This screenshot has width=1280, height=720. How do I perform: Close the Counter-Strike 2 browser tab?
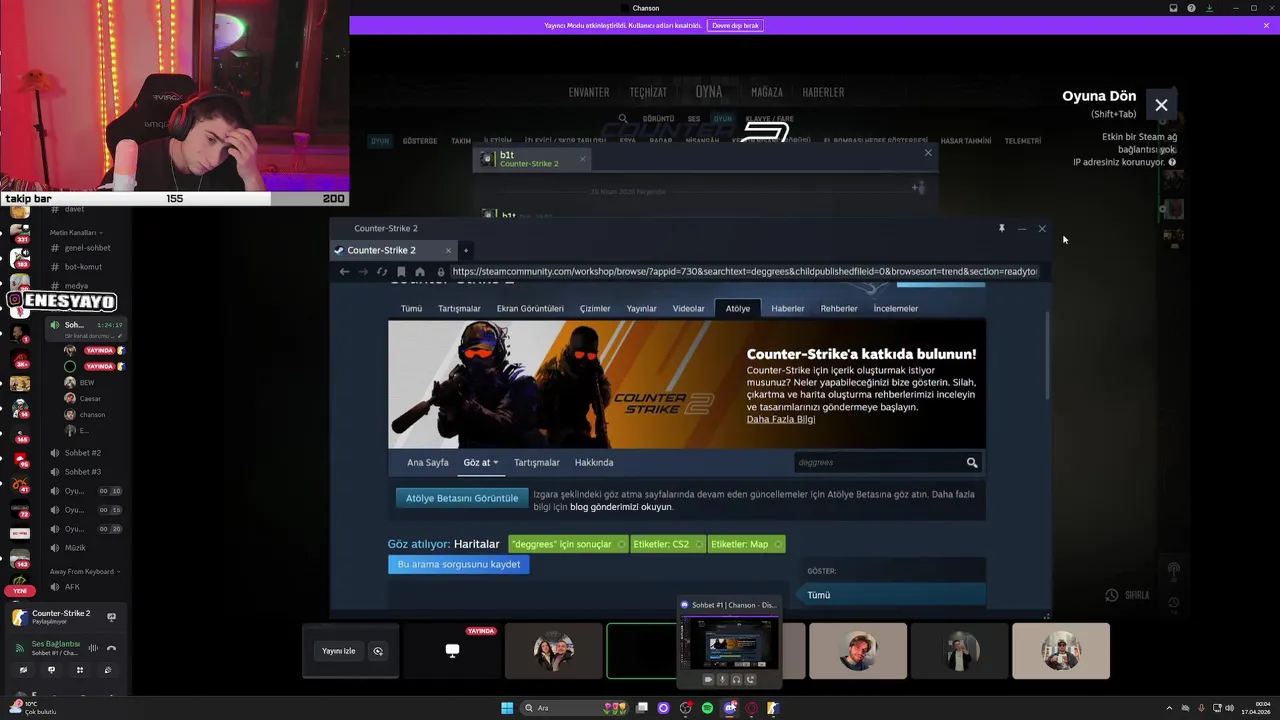point(448,250)
